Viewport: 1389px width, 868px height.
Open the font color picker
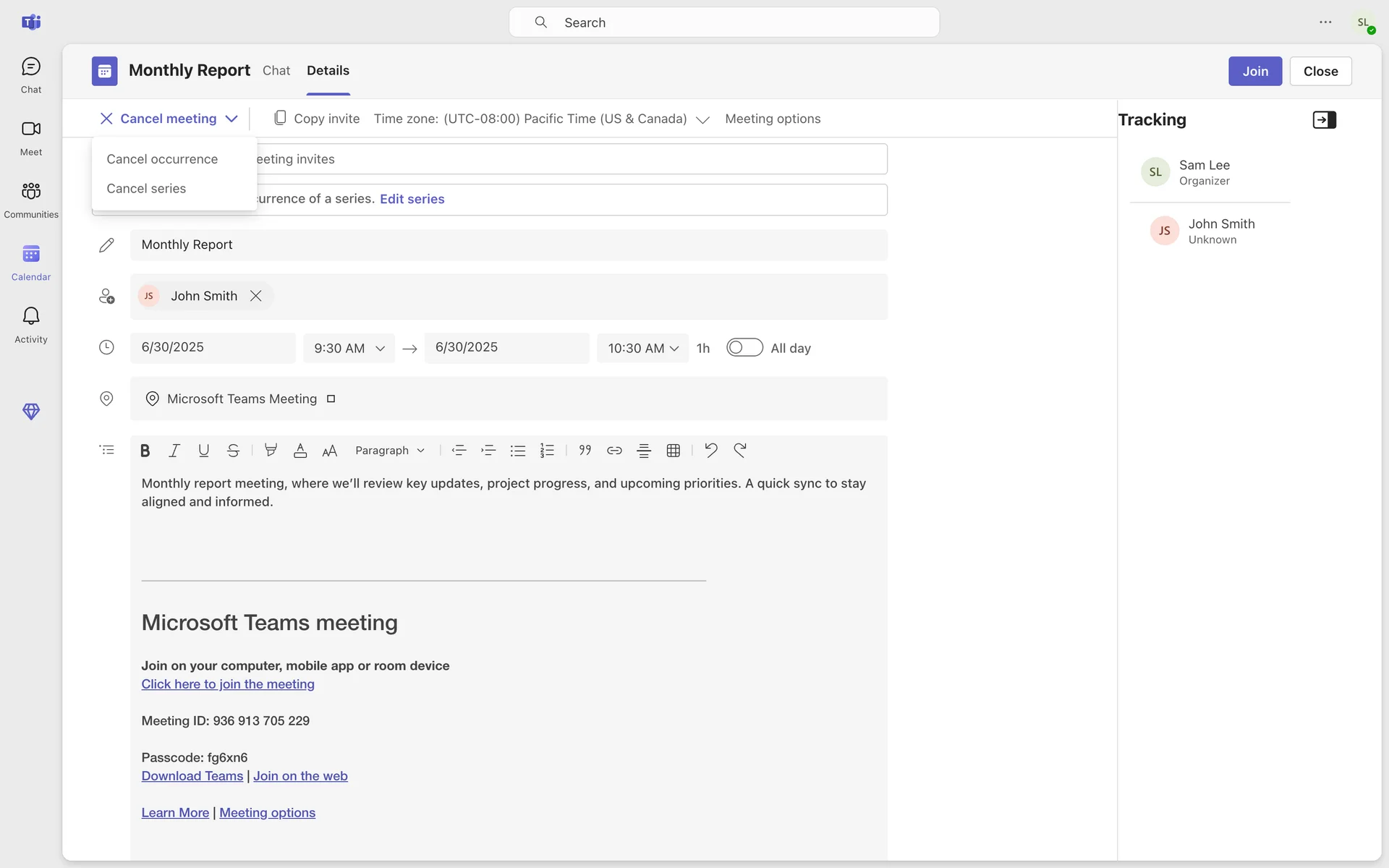tap(300, 451)
